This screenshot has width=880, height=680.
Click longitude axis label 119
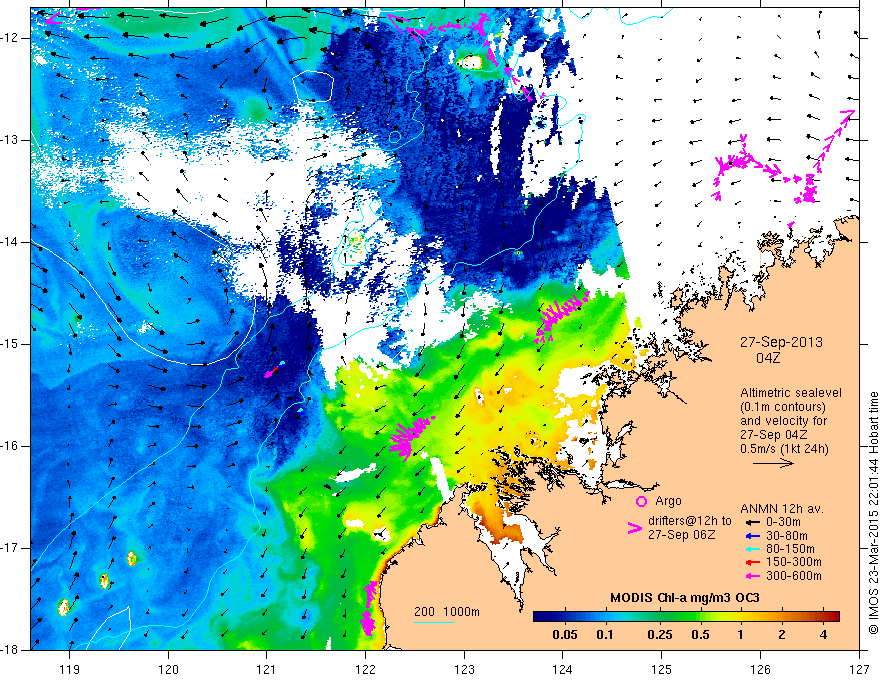point(69,669)
